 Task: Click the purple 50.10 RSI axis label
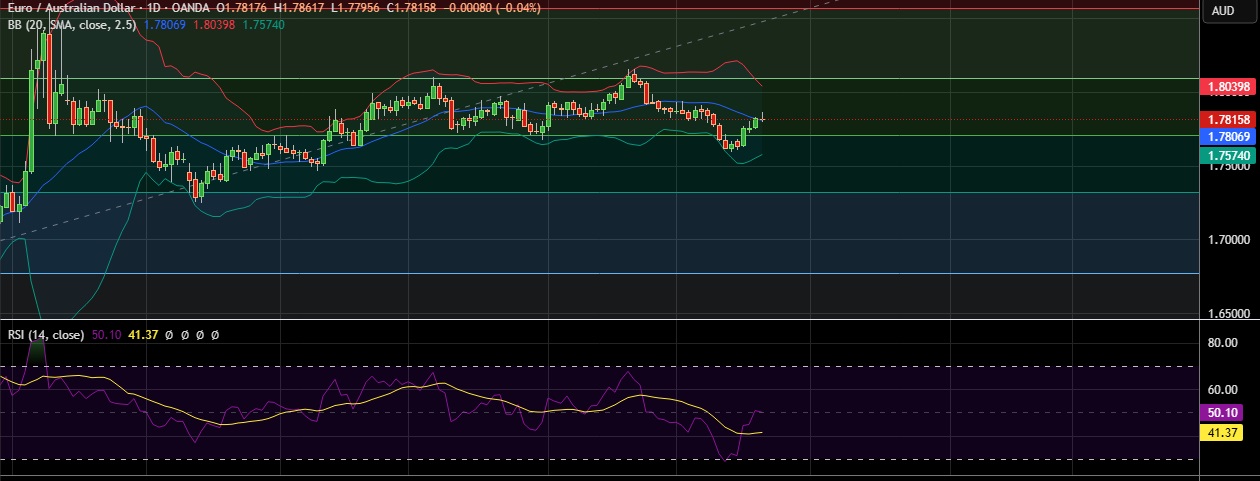[x=1224, y=412]
